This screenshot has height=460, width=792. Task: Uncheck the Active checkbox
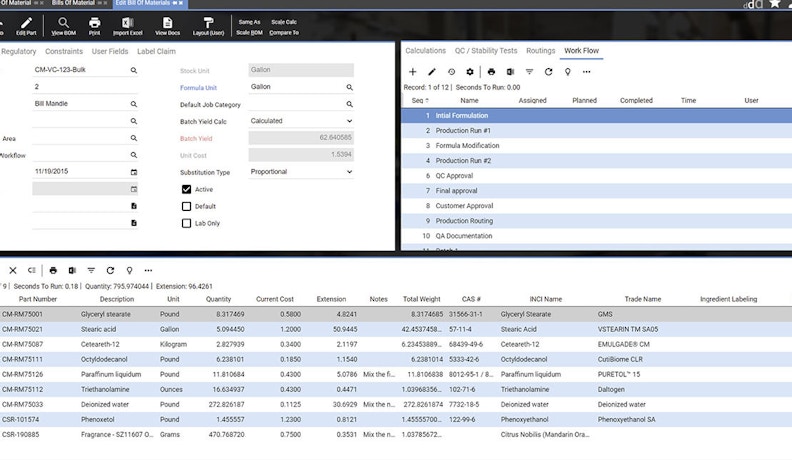coord(187,189)
